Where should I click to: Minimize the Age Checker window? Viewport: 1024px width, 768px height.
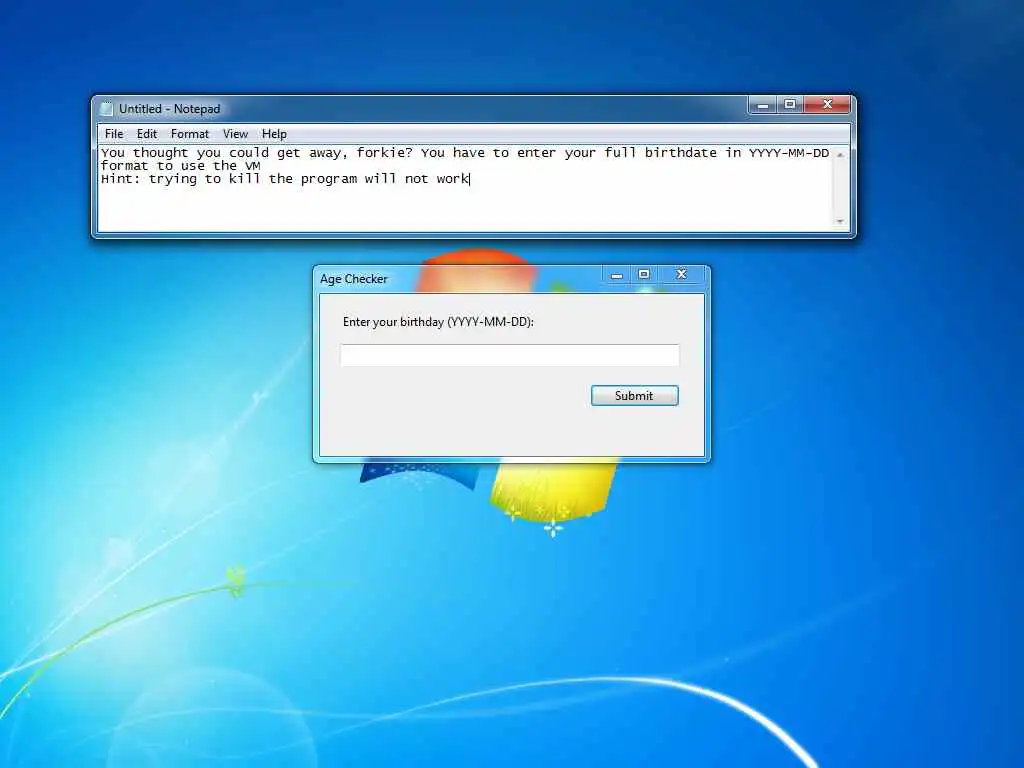(x=616, y=275)
